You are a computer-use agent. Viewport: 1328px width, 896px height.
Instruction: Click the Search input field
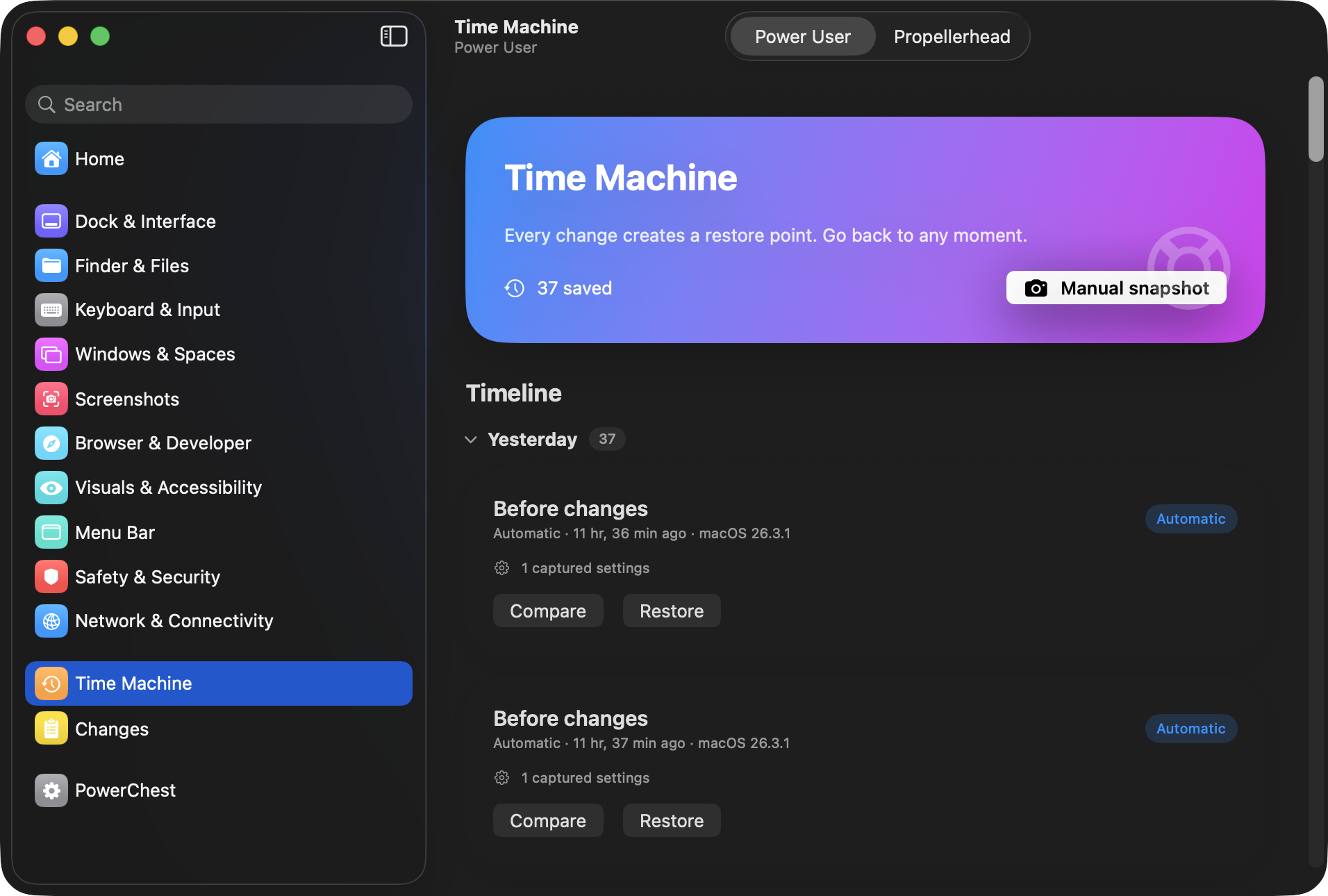pos(219,105)
